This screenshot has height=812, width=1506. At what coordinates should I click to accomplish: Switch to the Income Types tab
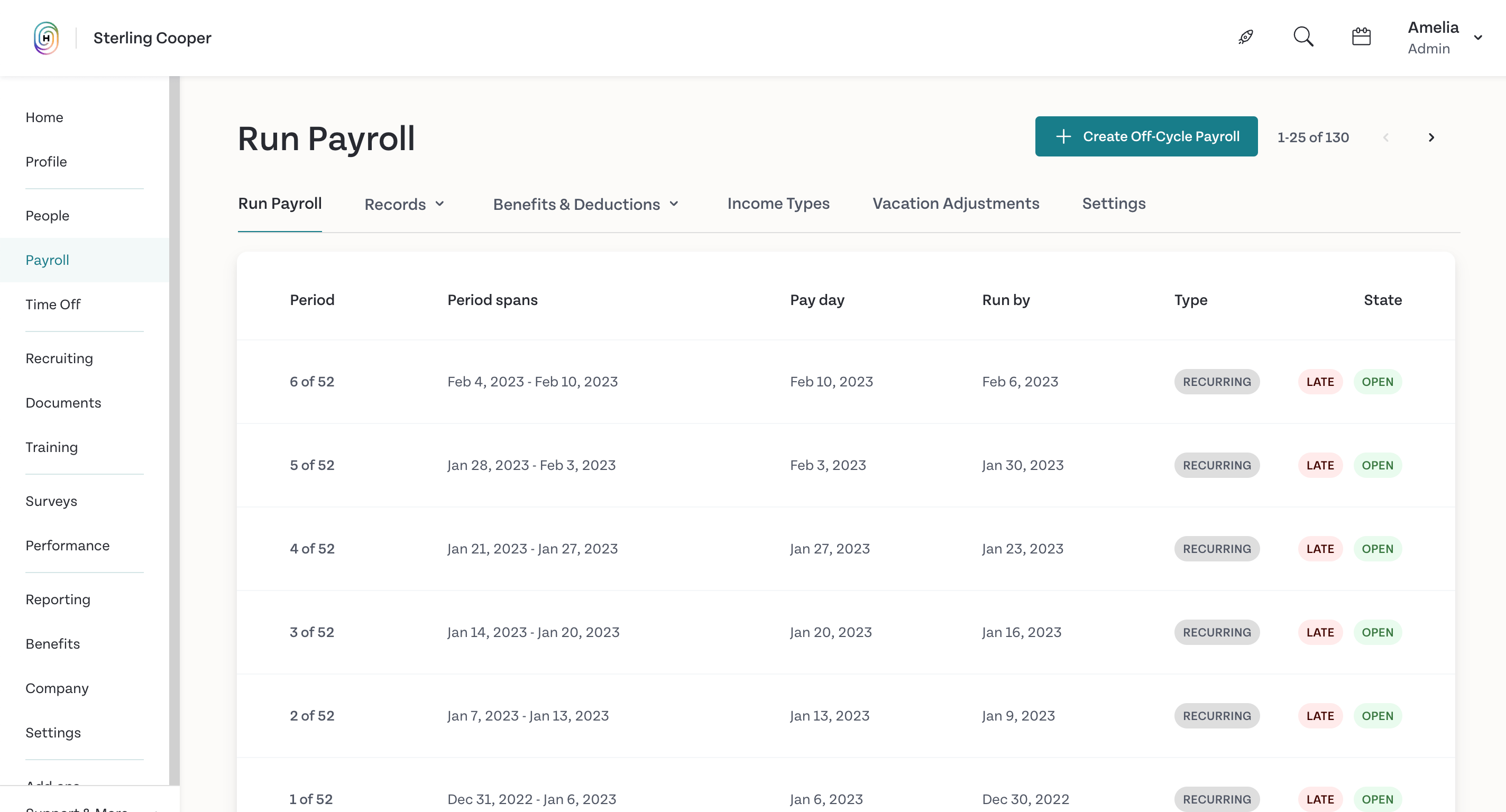pyautogui.click(x=778, y=204)
